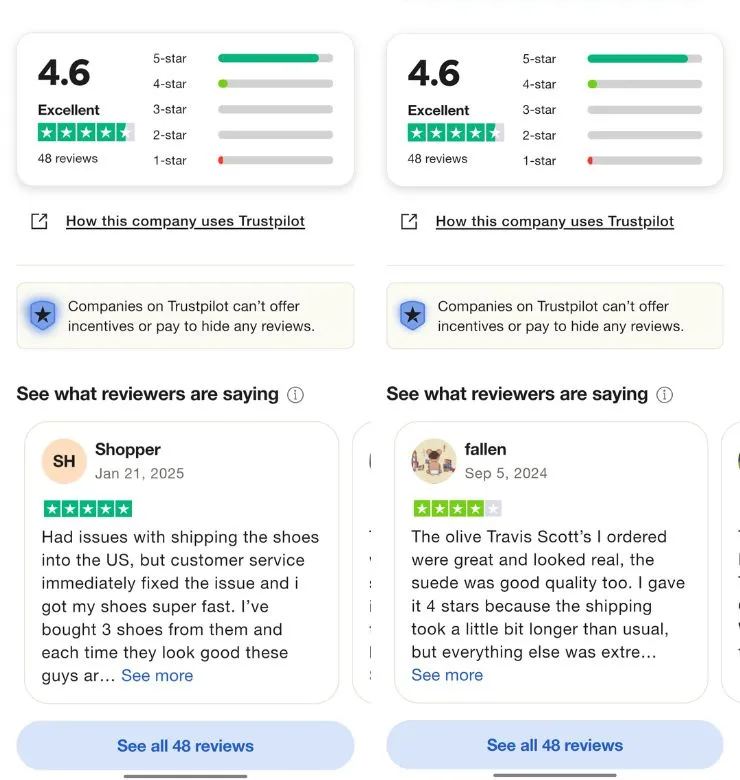Image resolution: width=740 pixels, height=780 pixels.
Task: Expand fallen's review with See more
Action: click(447, 675)
